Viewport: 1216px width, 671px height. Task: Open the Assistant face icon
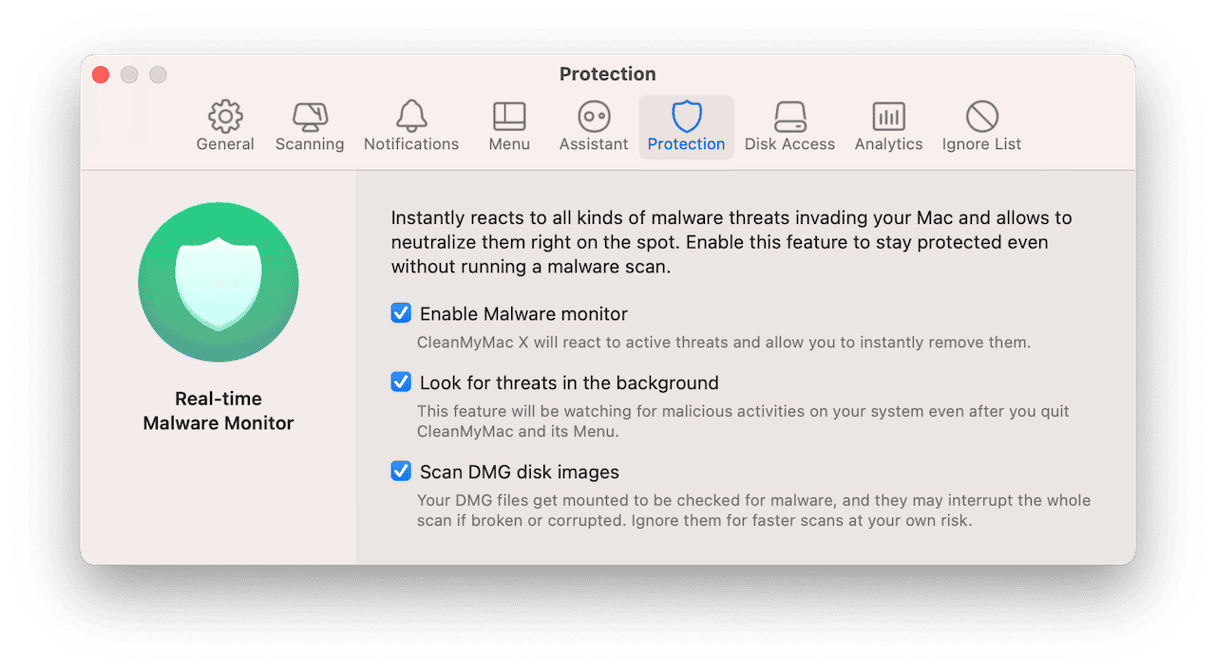coord(594,116)
